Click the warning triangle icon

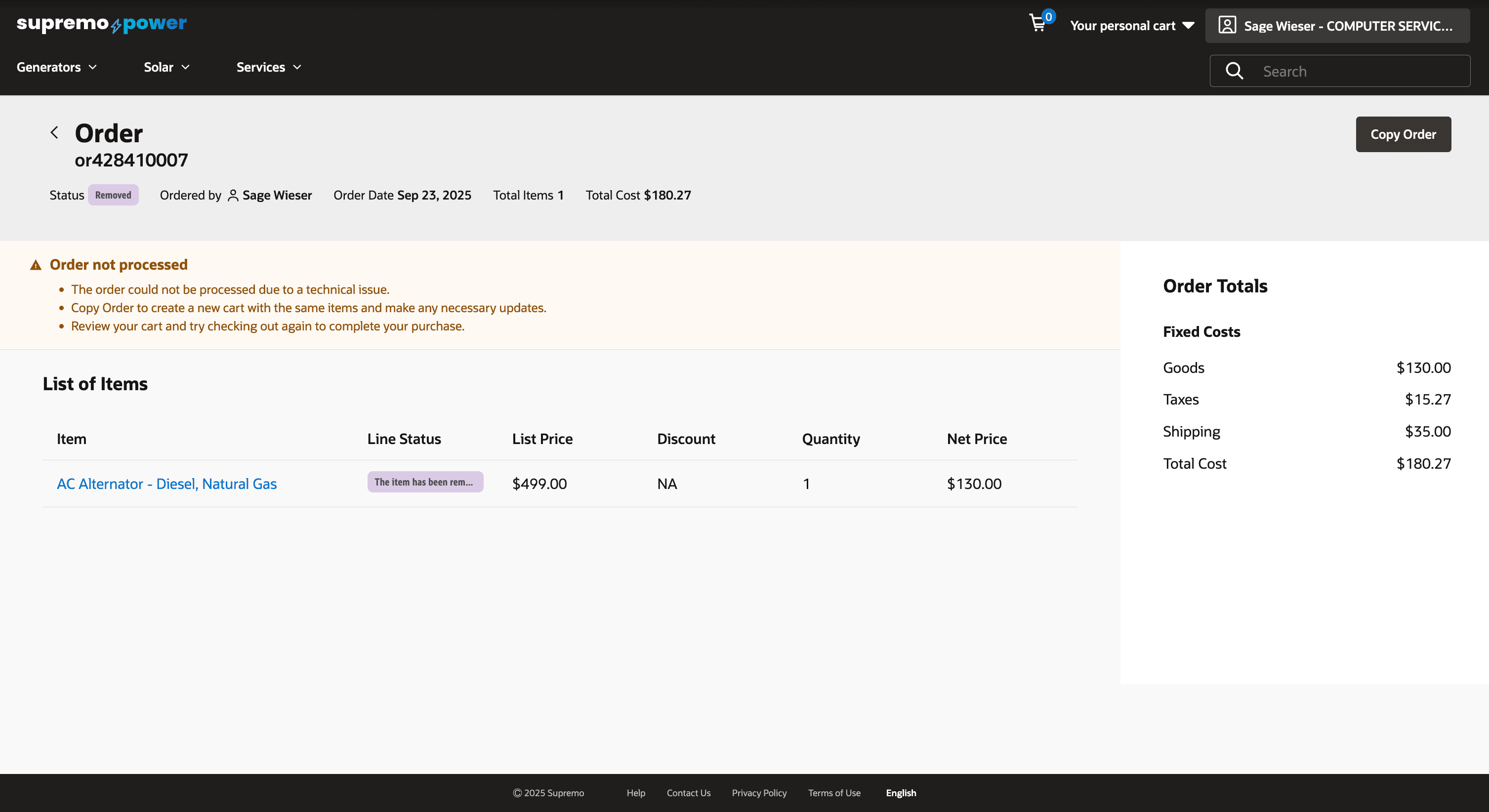[x=36, y=265]
